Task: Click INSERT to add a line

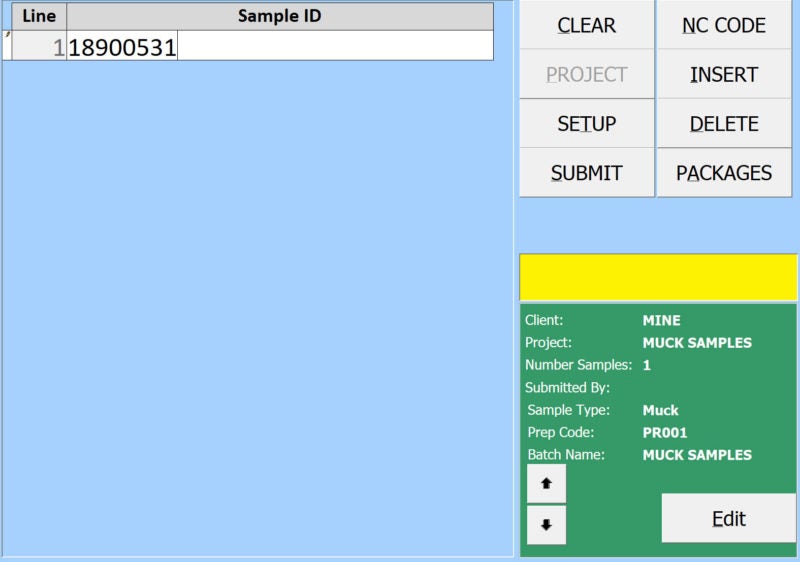Action: click(724, 74)
